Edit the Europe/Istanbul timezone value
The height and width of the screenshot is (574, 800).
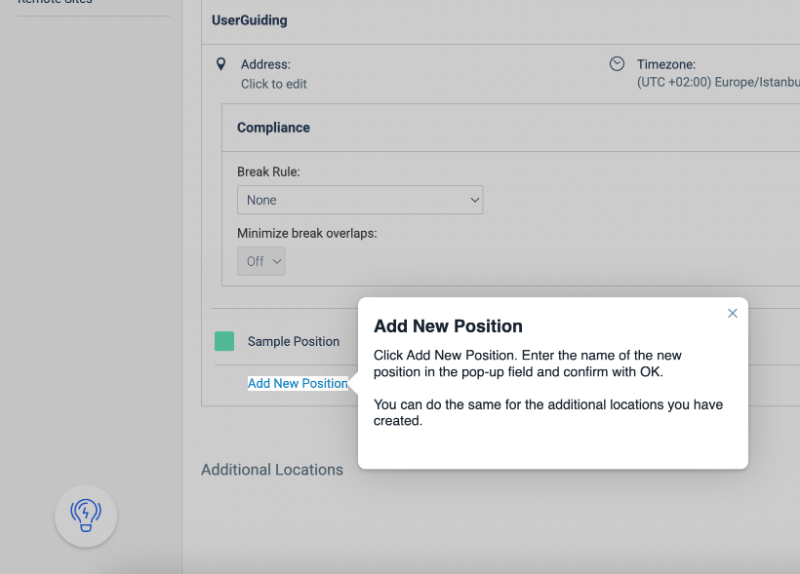tap(718, 83)
